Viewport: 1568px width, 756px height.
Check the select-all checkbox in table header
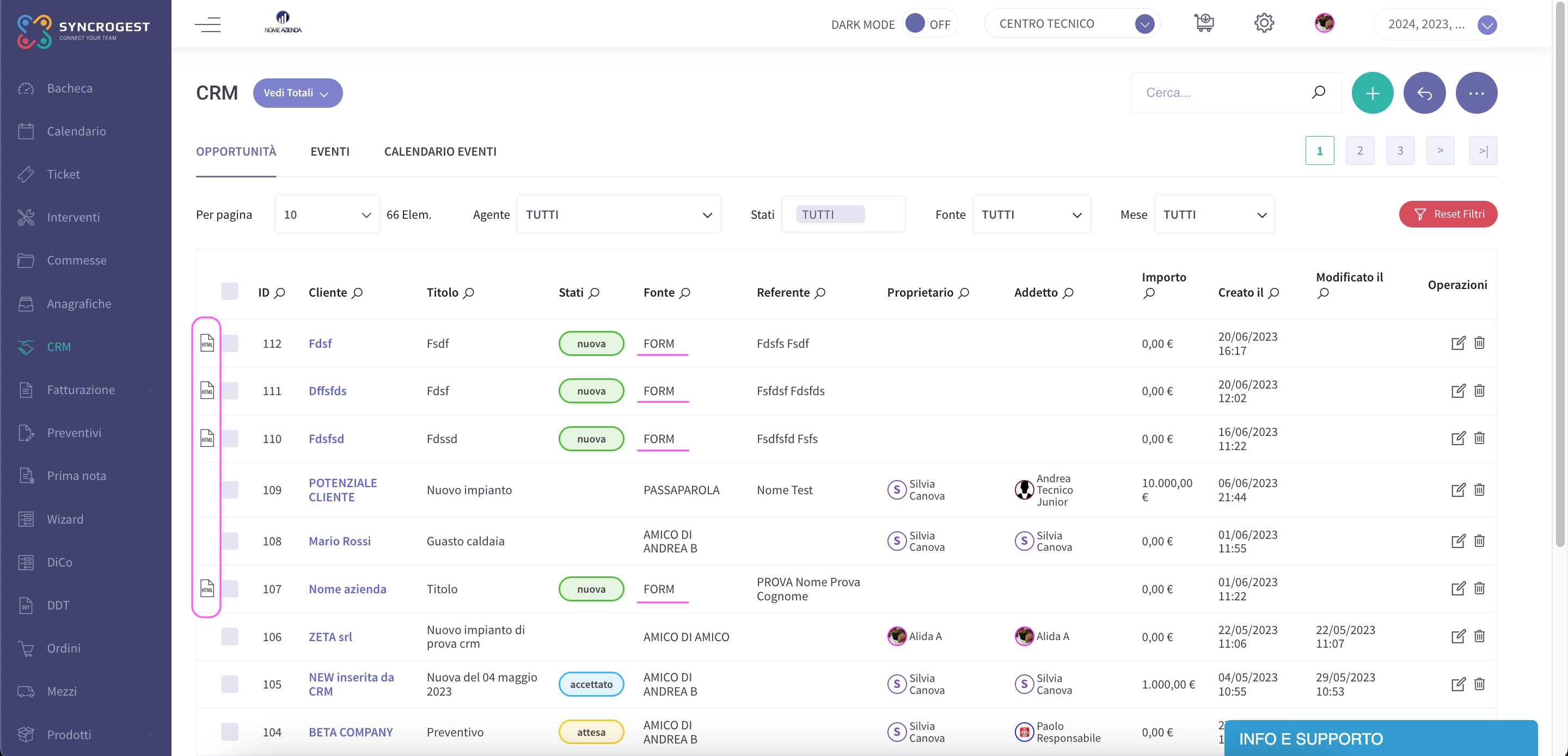[229, 291]
